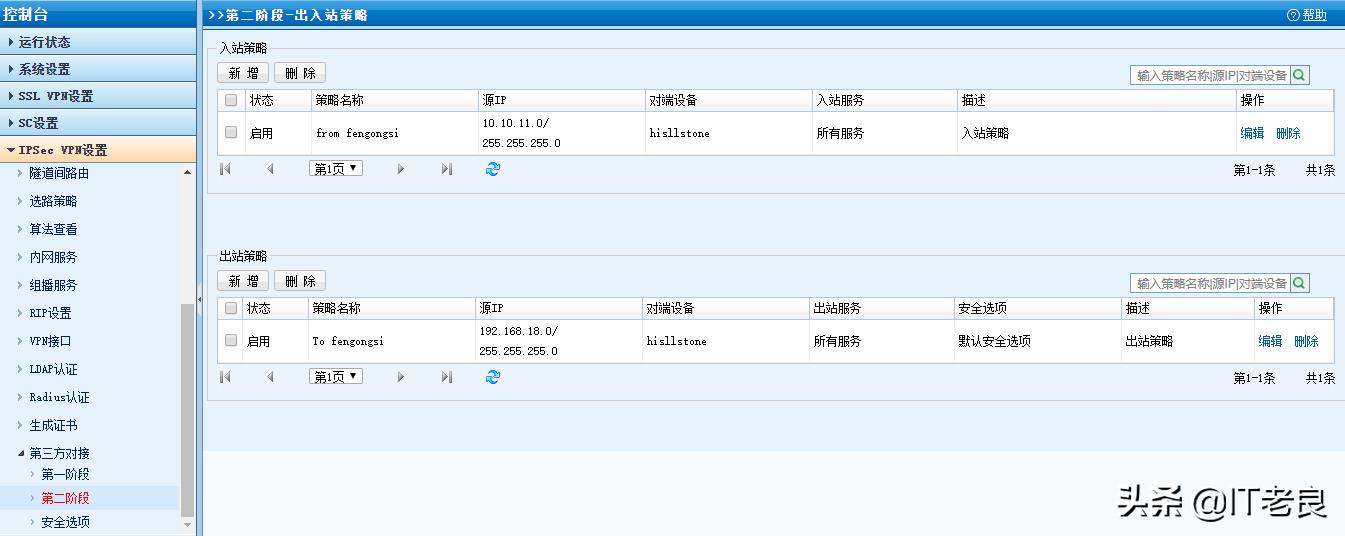Expand the 系统设置 menu section
The height and width of the screenshot is (536, 1345).
(x=98, y=69)
